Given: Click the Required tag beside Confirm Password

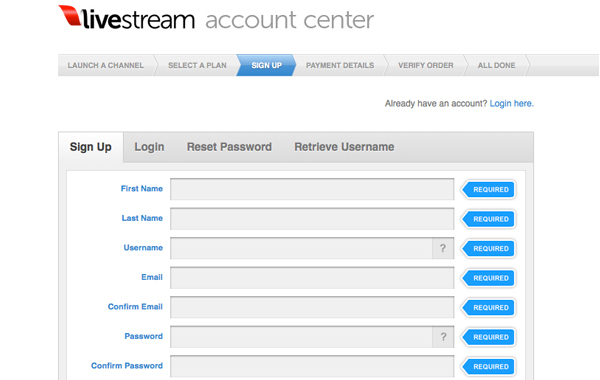Looking at the screenshot, I should pyautogui.click(x=489, y=367).
